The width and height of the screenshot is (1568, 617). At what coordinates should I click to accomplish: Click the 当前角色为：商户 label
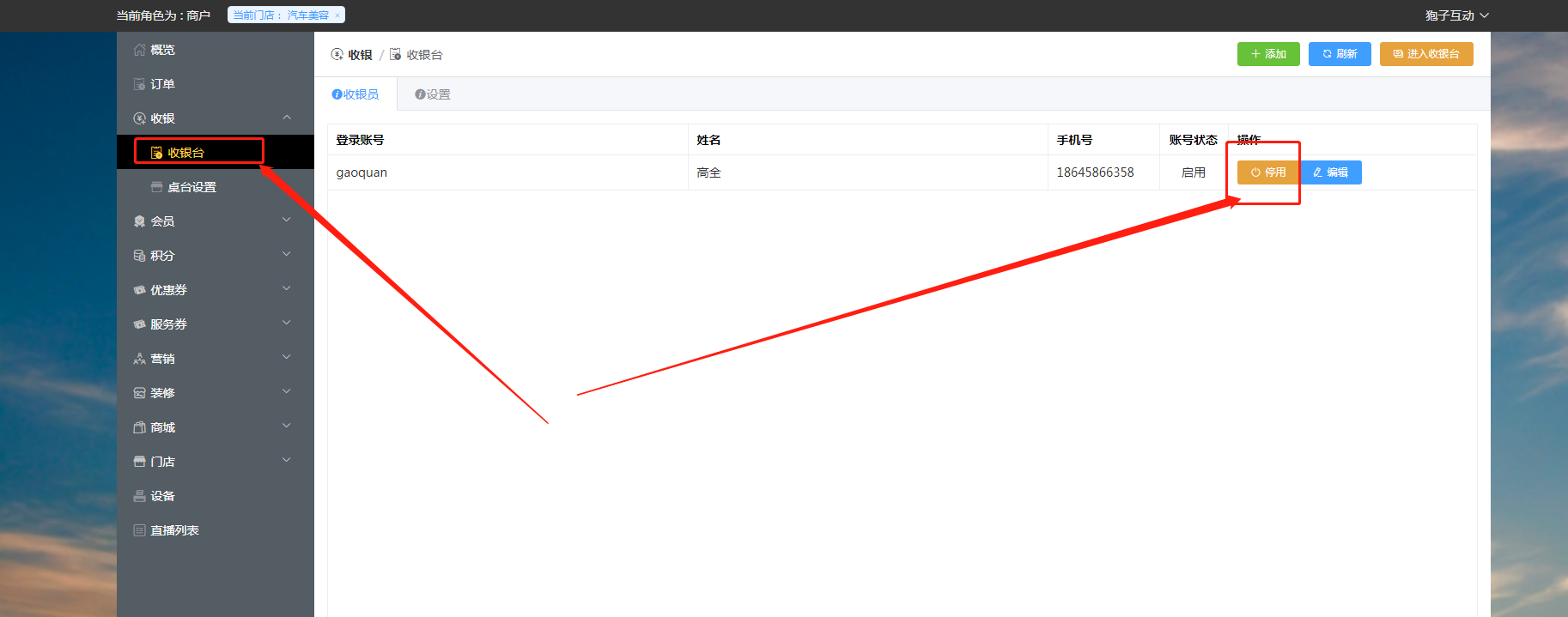click(163, 15)
